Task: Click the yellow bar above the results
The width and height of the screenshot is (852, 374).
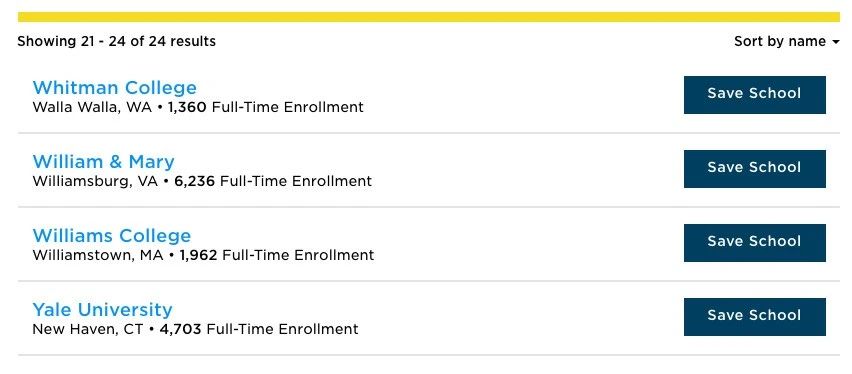Action: pos(429,17)
